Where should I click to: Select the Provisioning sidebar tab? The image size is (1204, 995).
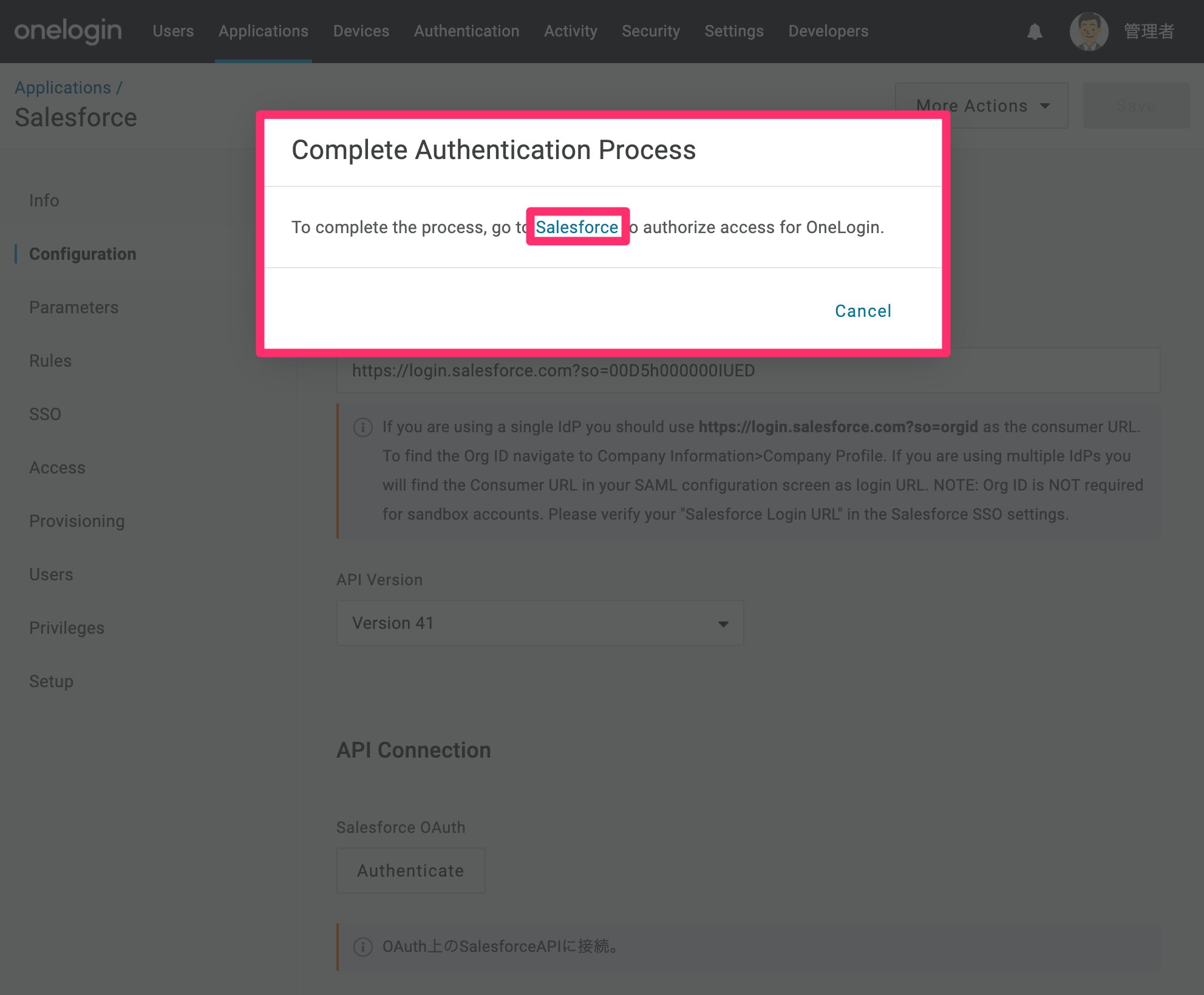pyautogui.click(x=77, y=521)
